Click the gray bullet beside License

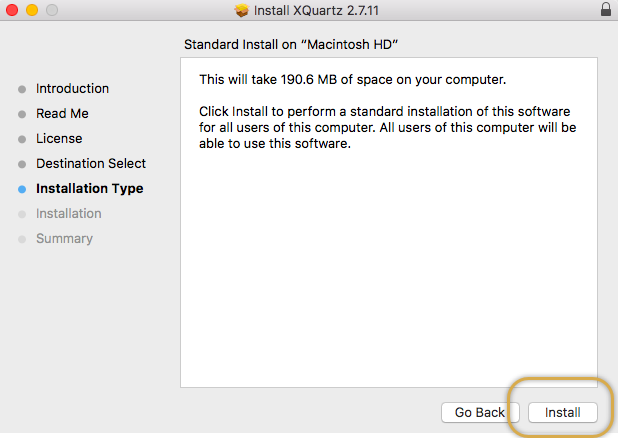pos(22,139)
